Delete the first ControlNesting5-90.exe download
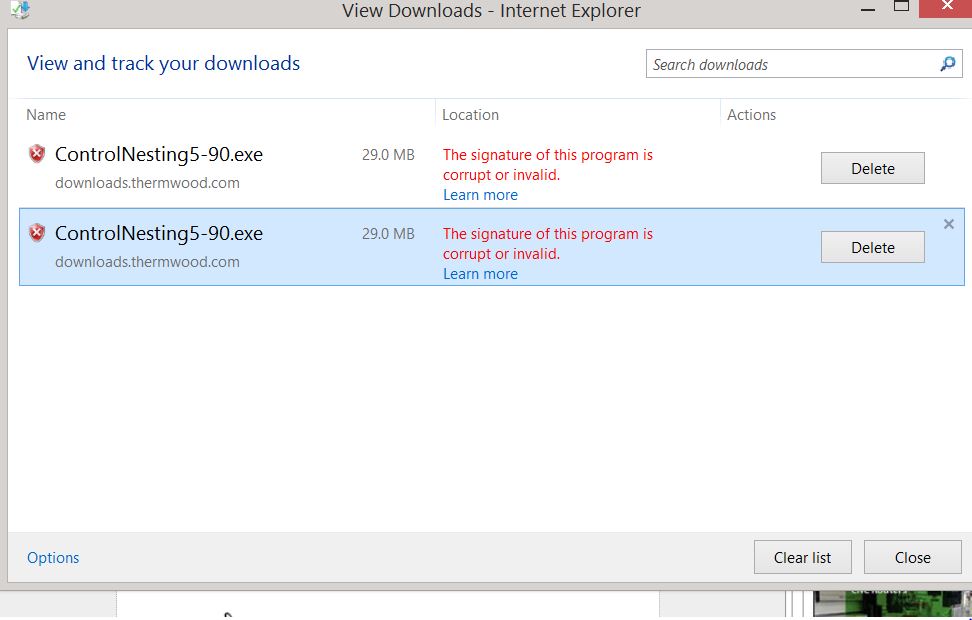The width and height of the screenshot is (972, 620). point(872,168)
